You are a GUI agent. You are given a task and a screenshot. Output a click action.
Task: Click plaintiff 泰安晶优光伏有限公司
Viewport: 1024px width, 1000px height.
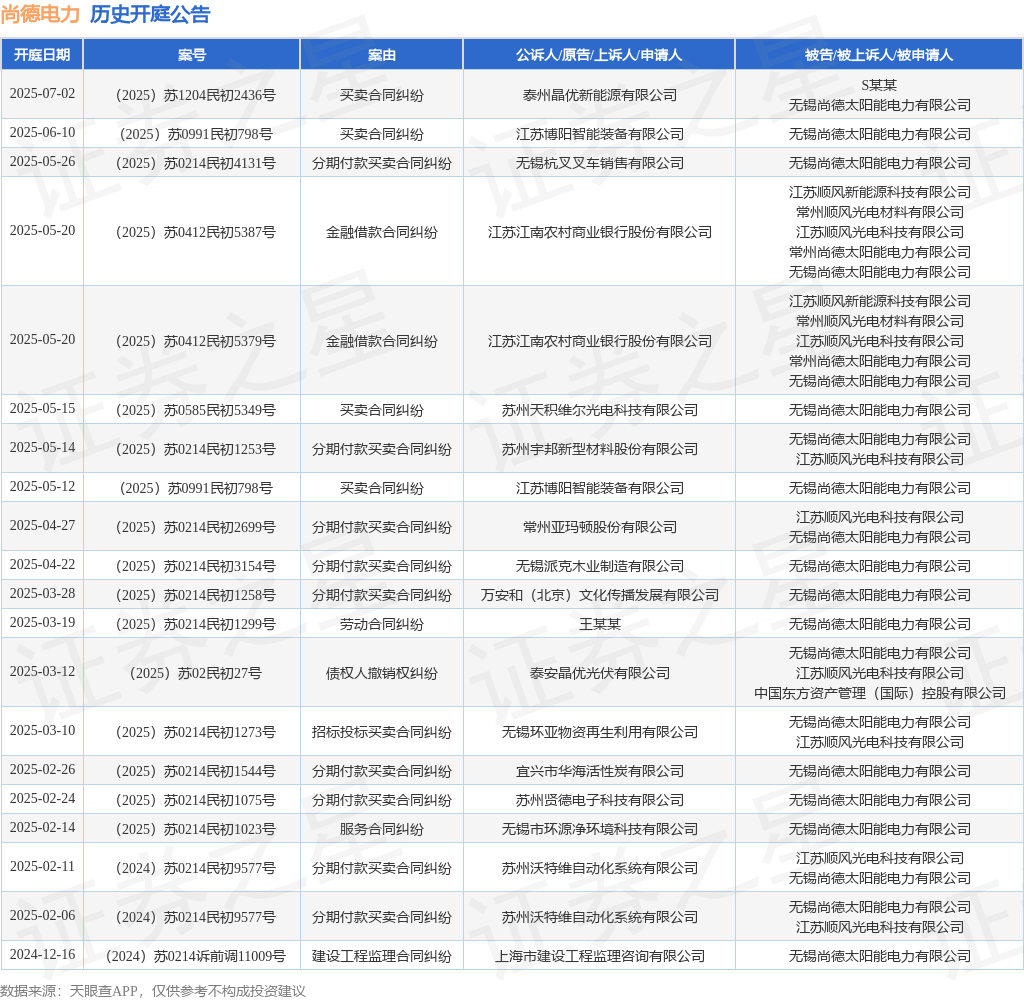[x=600, y=673]
